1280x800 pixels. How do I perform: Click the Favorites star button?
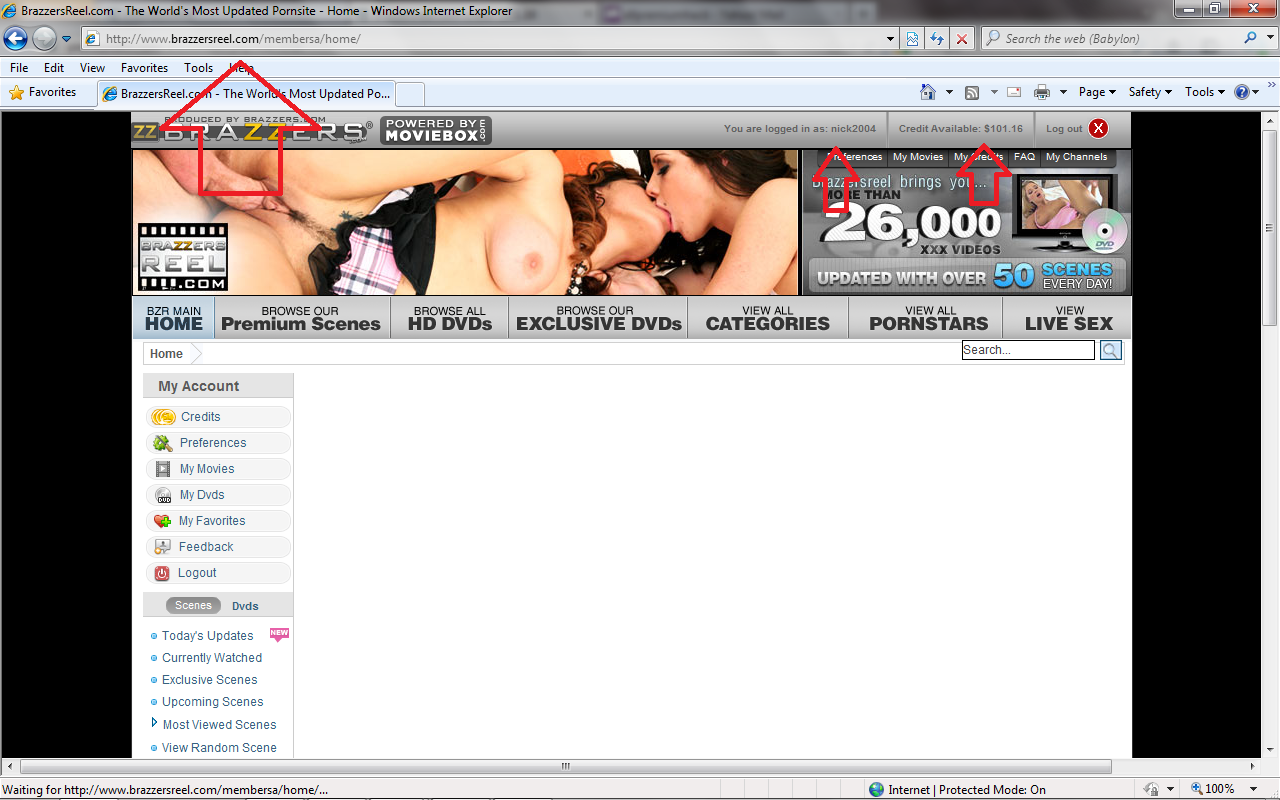tap(43, 92)
